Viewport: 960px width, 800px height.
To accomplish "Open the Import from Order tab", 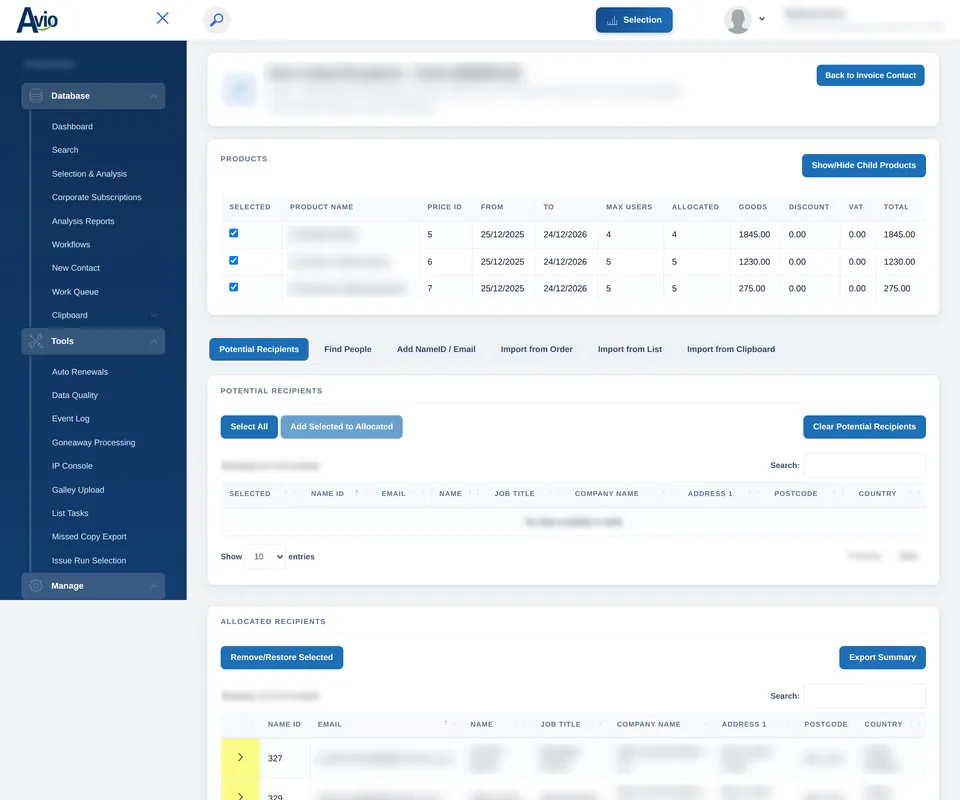I will (536, 350).
